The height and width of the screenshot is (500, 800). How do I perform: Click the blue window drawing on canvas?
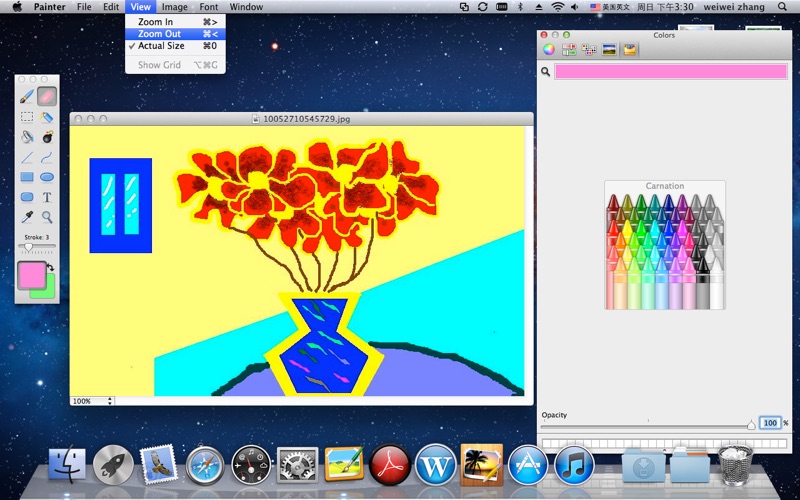point(120,205)
